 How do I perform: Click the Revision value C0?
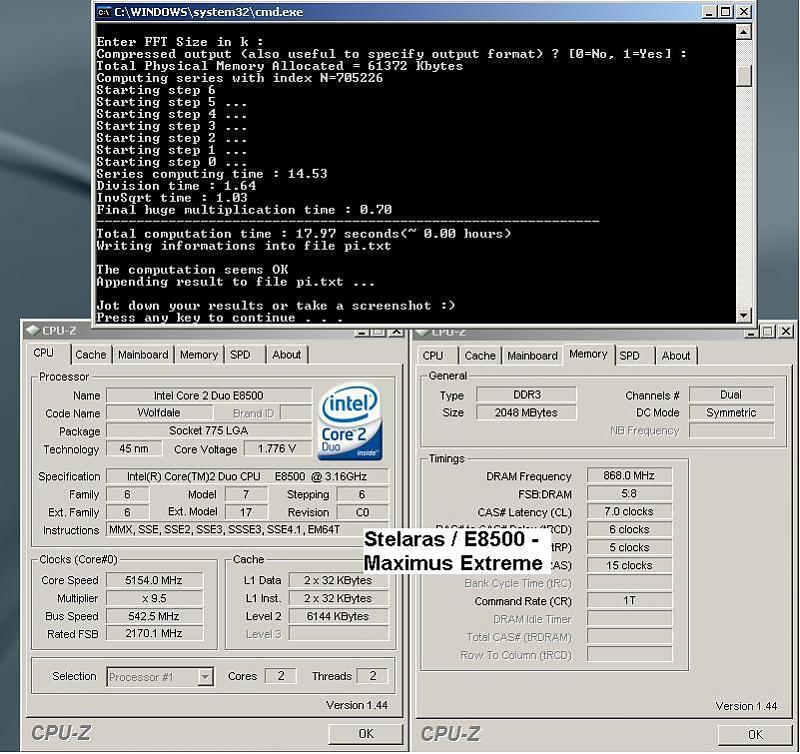coord(362,512)
